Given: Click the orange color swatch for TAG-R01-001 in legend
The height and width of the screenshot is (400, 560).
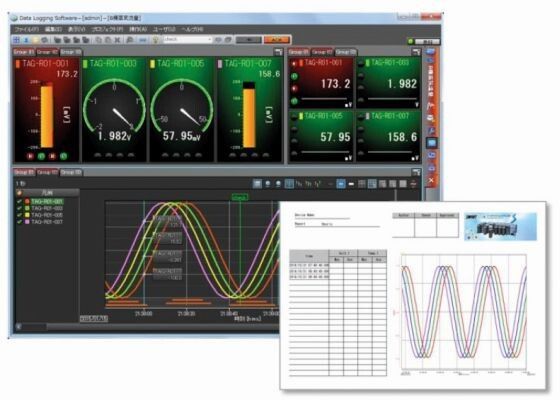Looking at the screenshot, I should (x=27, y=201).
